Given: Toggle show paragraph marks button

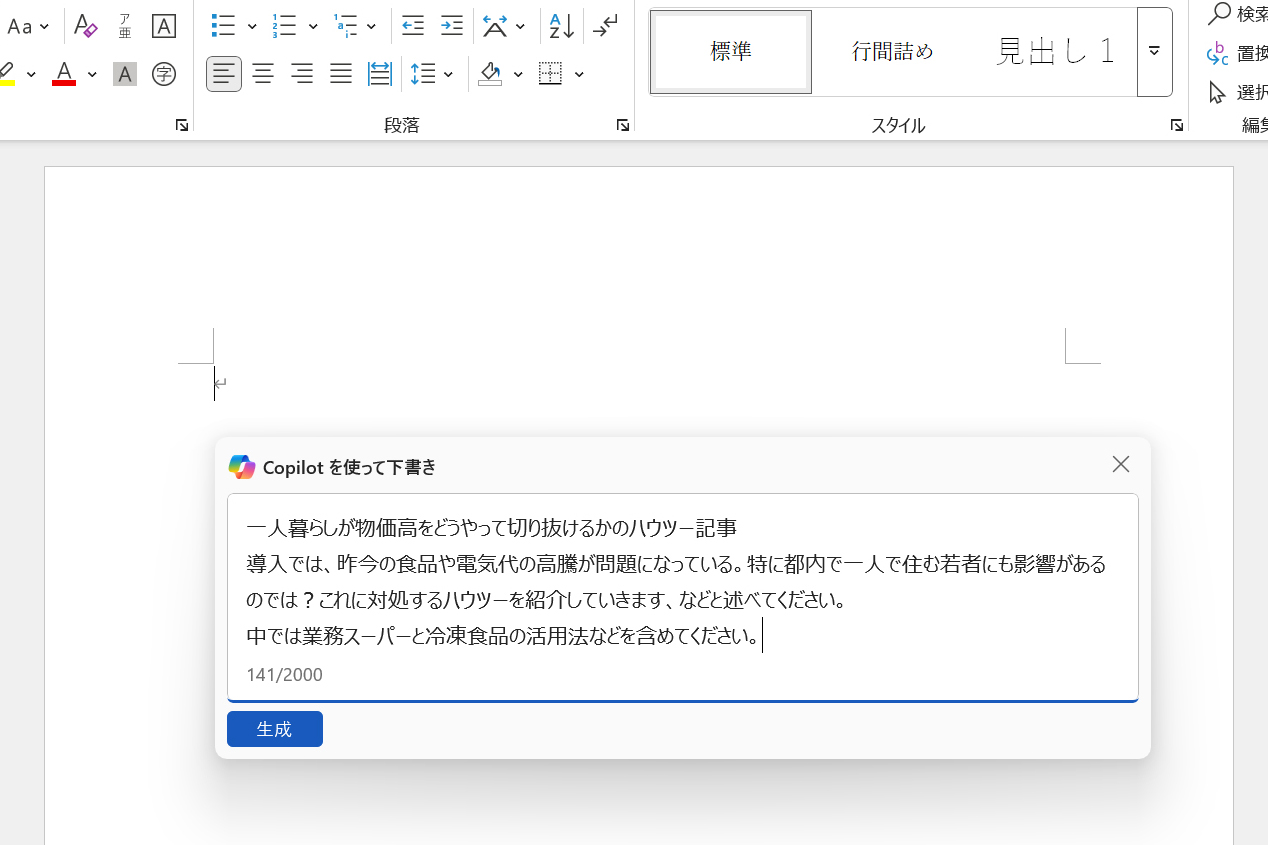Looking at the screenshot, I should (x=605, y=26).
